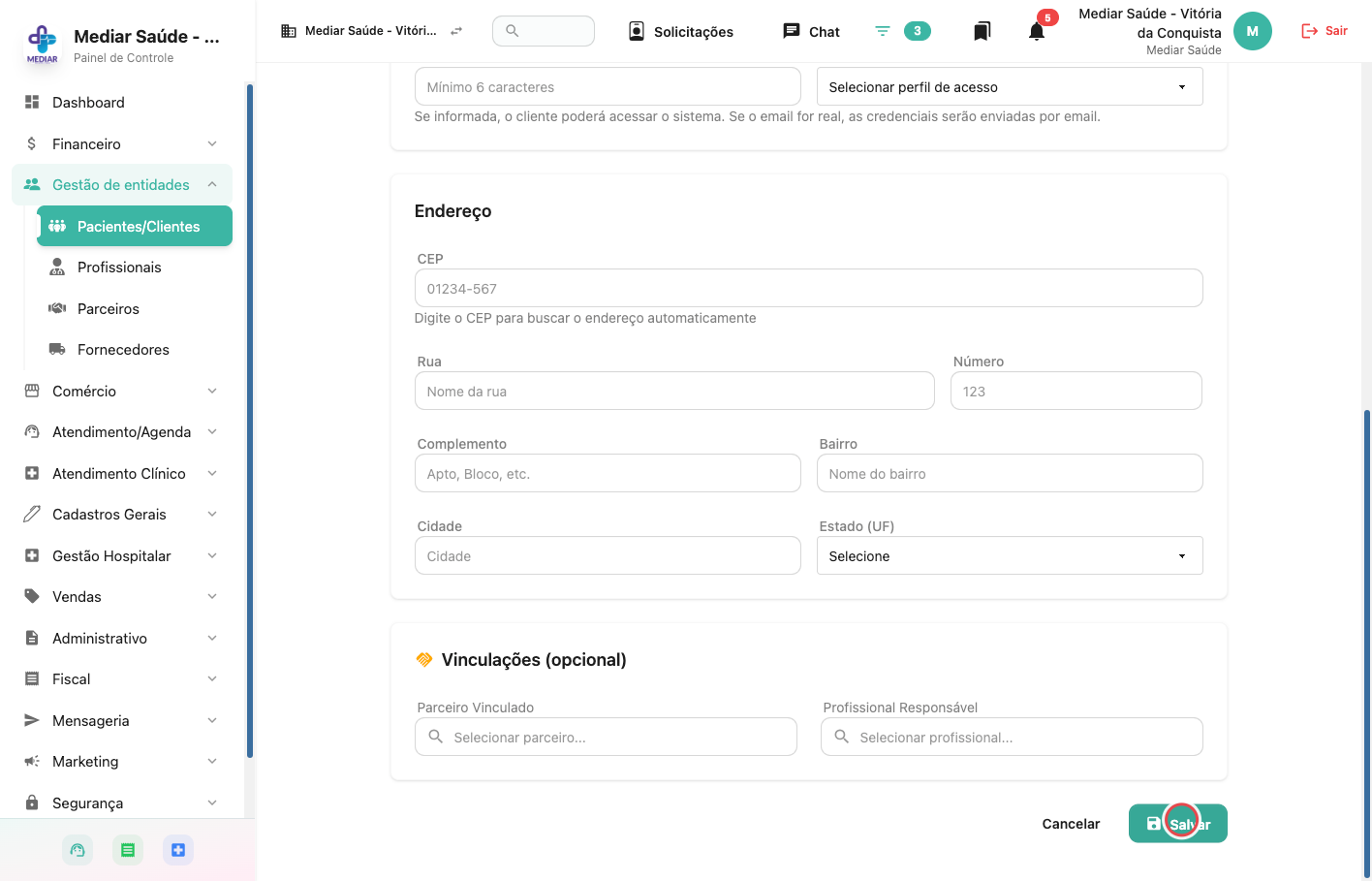
Task: Click the M user avatar
Action: pyautogui.click(x=1252, y=31)
